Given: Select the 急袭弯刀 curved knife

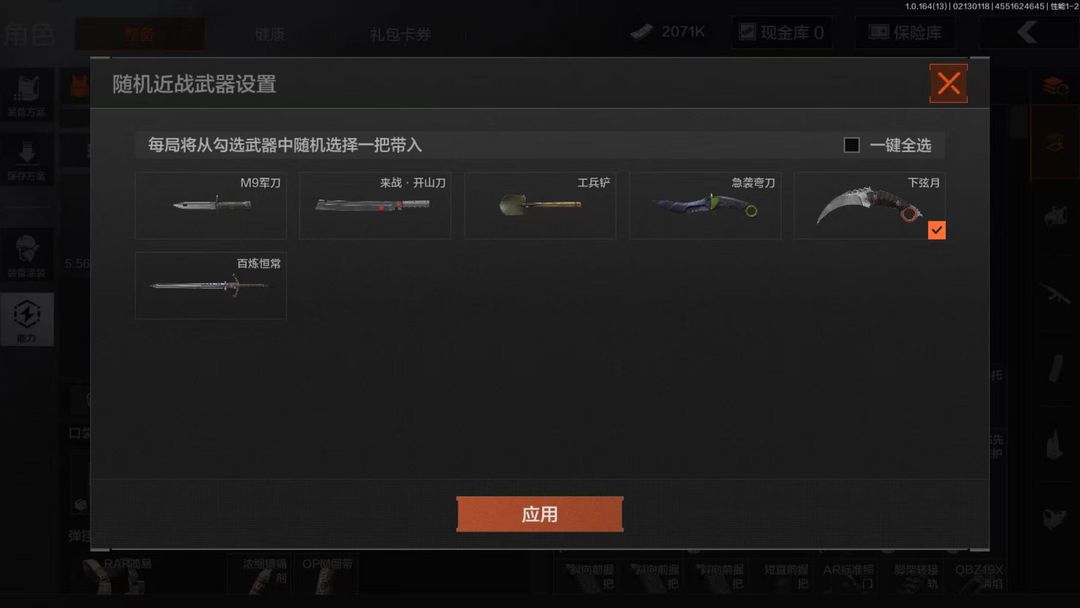Looking at the screenshot, I should tap(705, 205).
